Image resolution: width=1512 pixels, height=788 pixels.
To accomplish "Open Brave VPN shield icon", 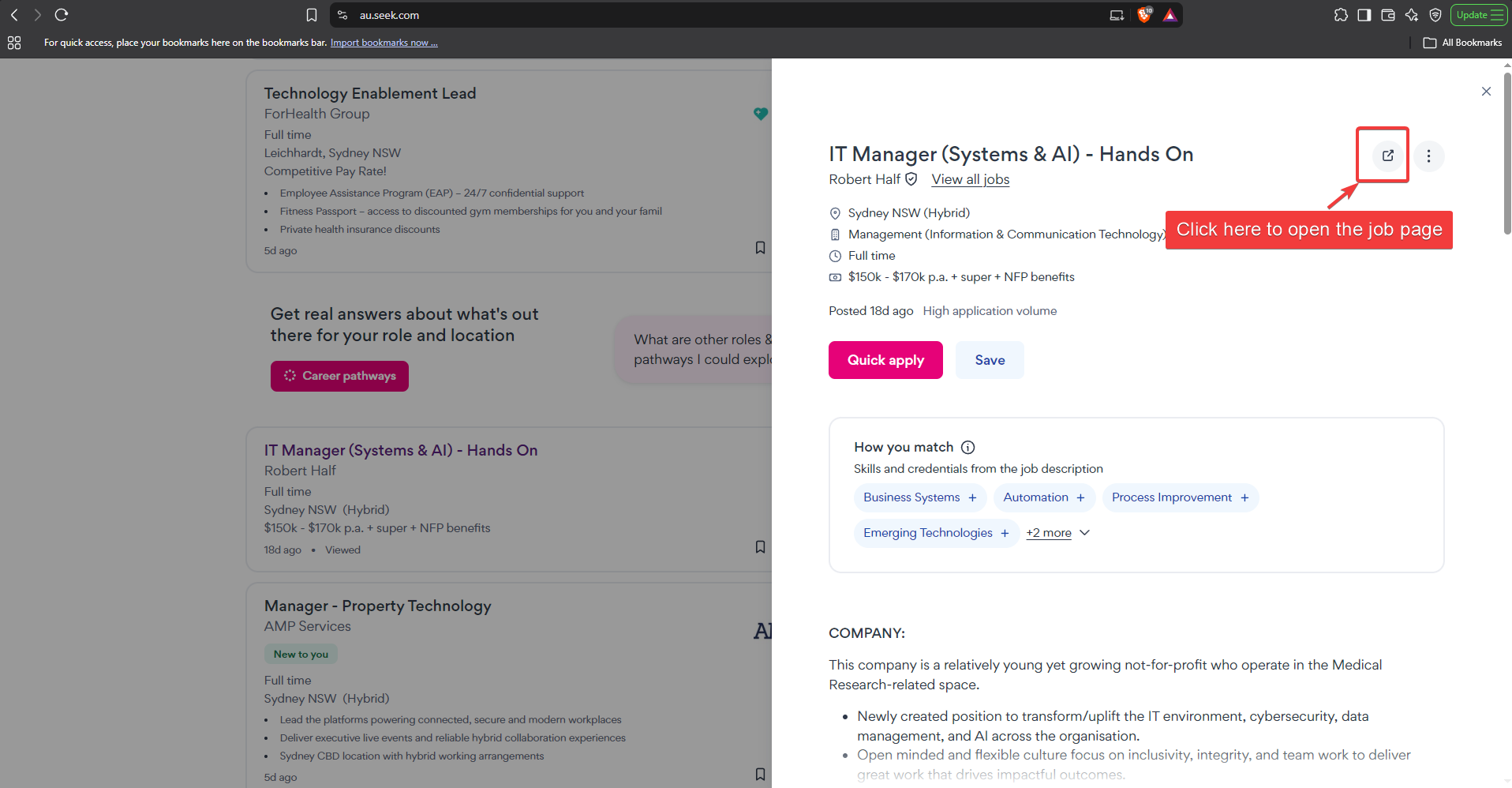I will click(1435, 15).
